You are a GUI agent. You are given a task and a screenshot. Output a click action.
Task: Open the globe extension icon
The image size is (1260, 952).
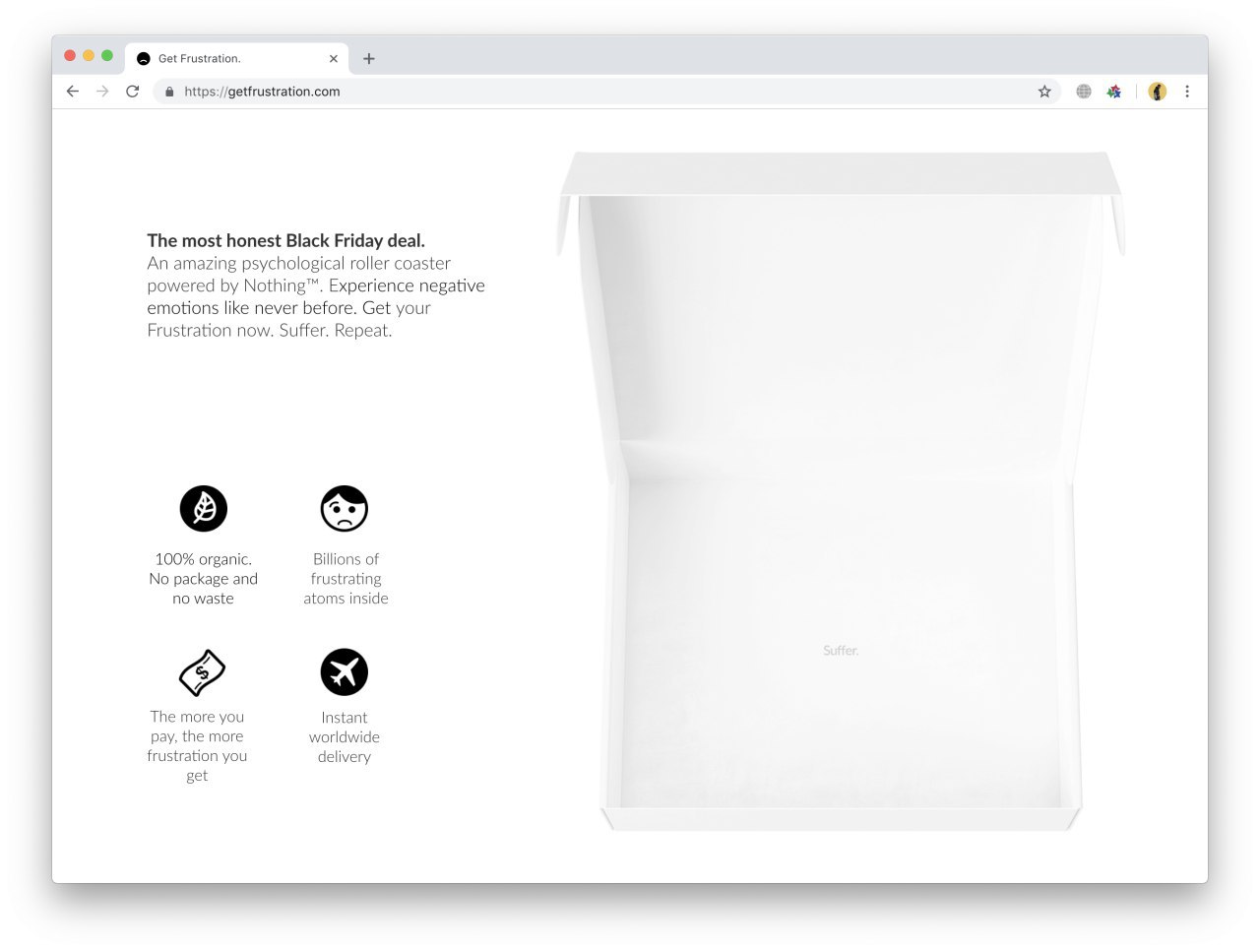coord(1084,92)
